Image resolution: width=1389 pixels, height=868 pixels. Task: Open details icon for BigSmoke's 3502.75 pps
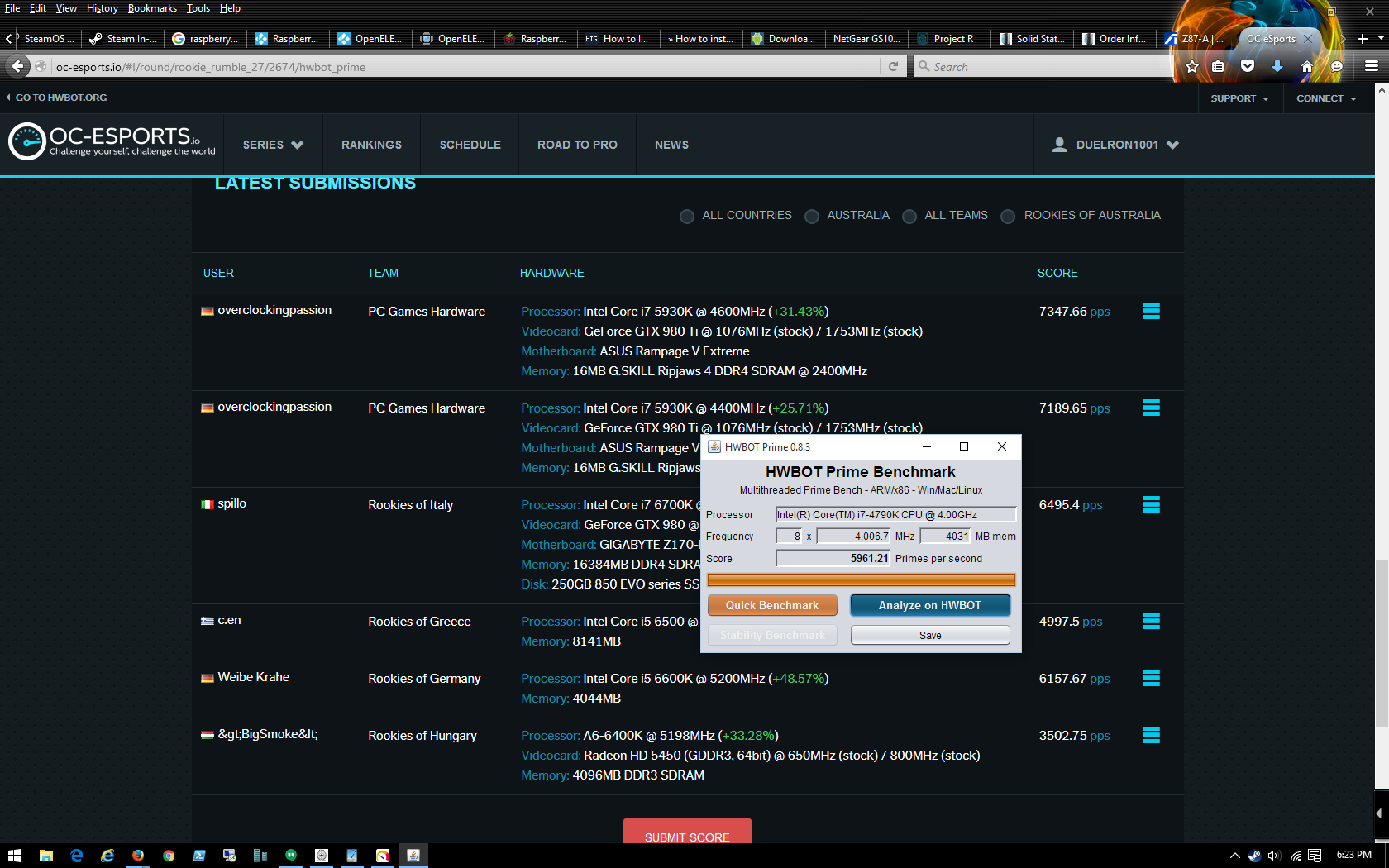[1151, 735]
